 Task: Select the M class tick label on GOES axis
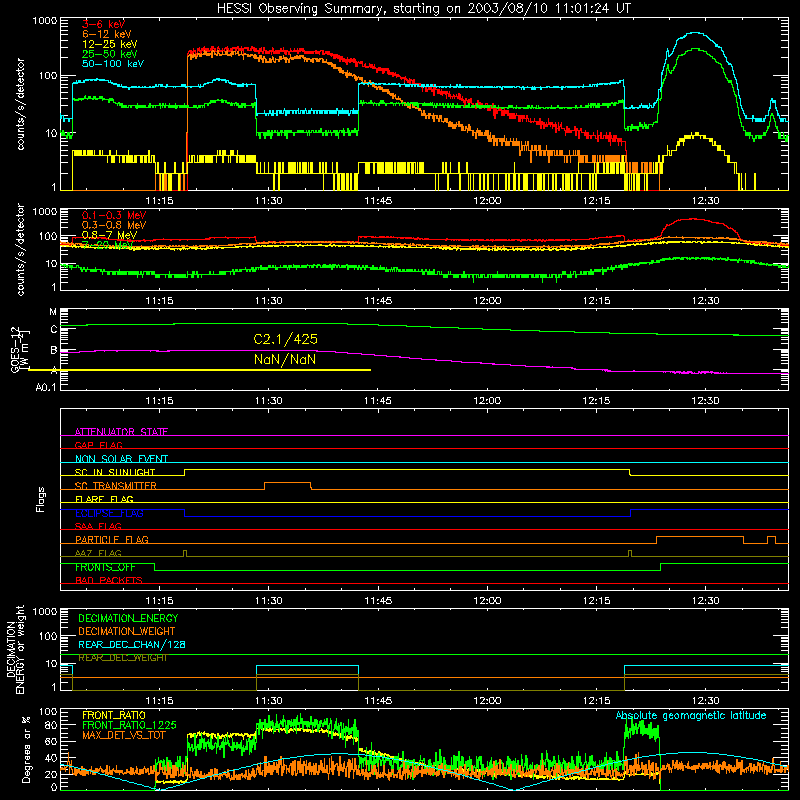[x=53, y=312]
